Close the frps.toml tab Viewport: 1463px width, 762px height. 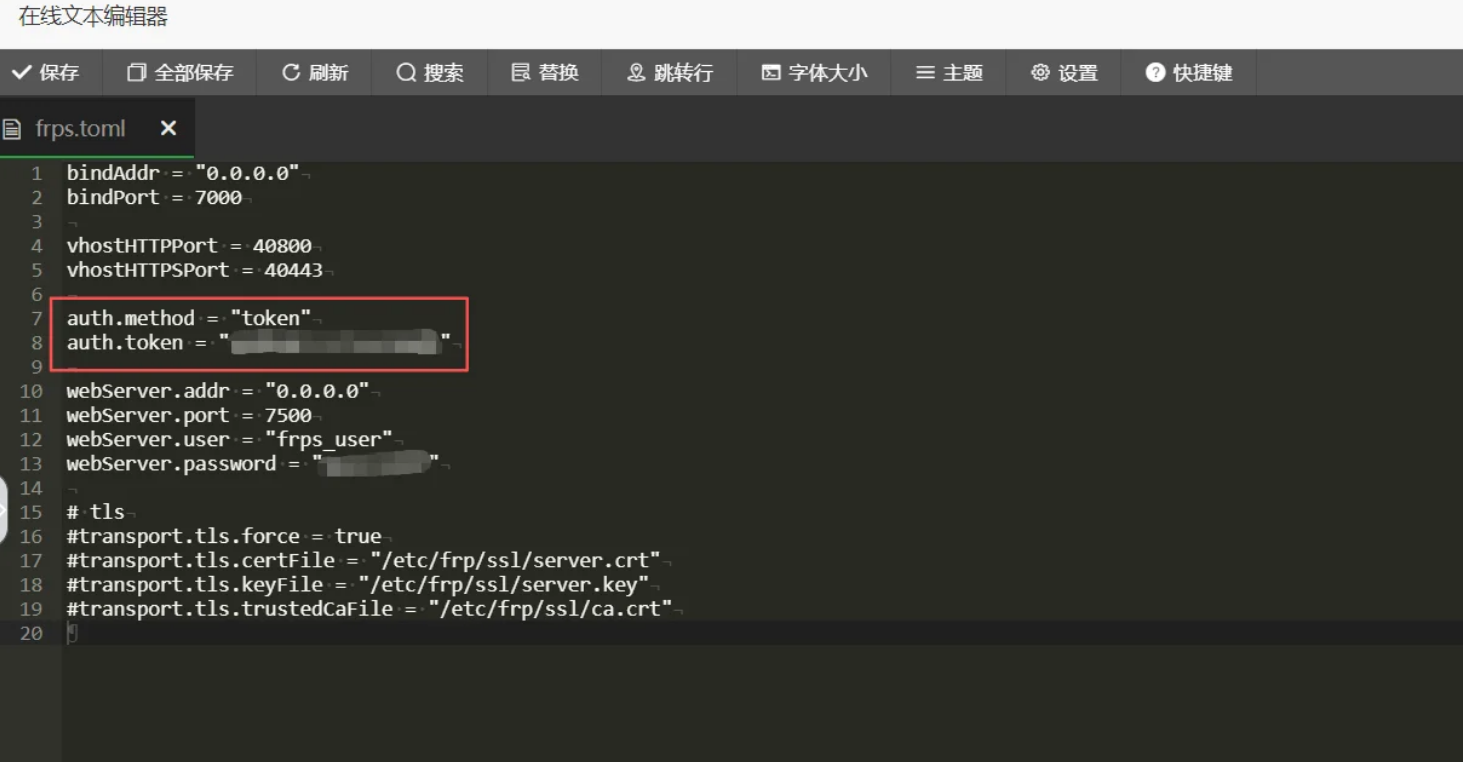click(x=168, y=128)
